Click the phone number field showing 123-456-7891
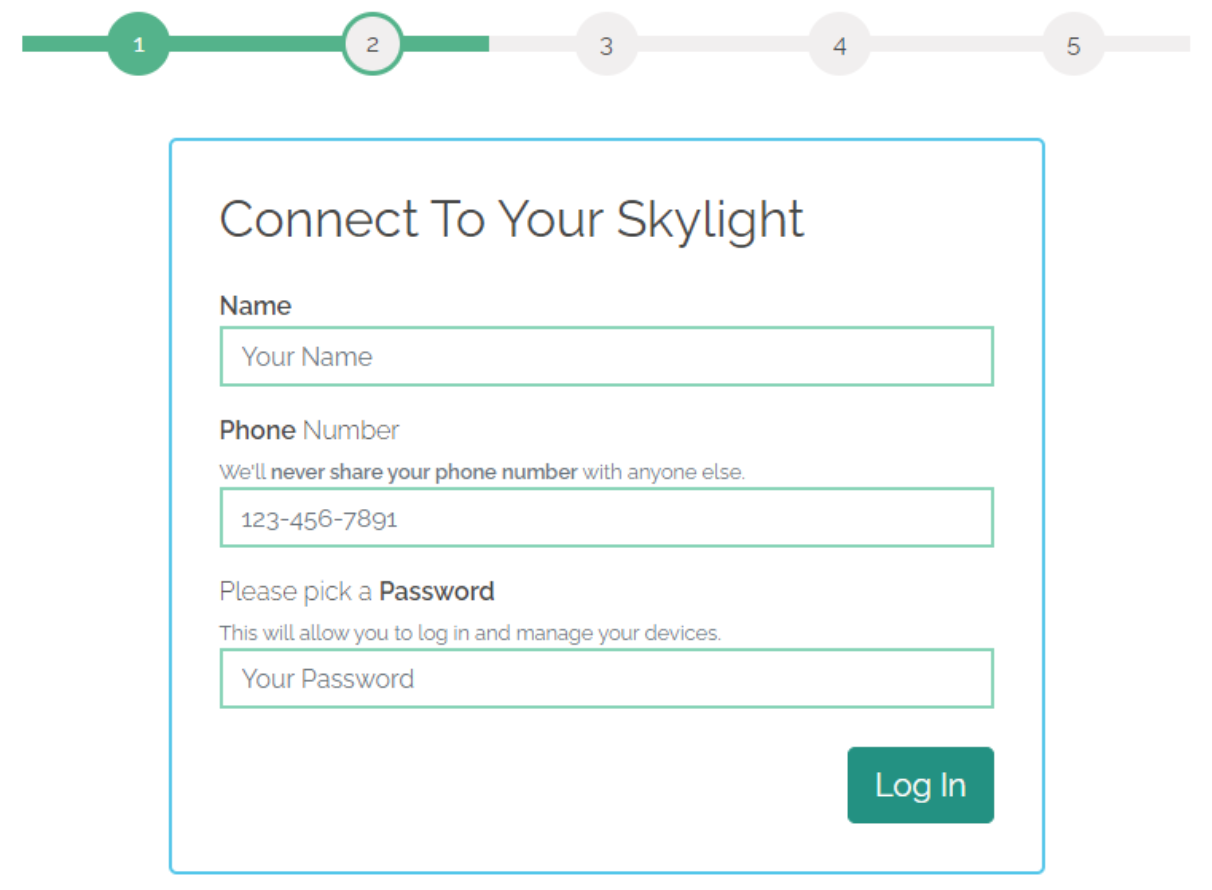The image size is (1212, 890). coord(606,518)
